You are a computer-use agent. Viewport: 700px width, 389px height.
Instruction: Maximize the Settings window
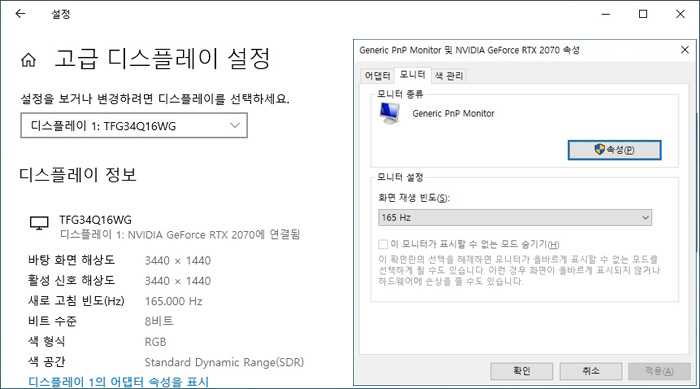point(643,14)
